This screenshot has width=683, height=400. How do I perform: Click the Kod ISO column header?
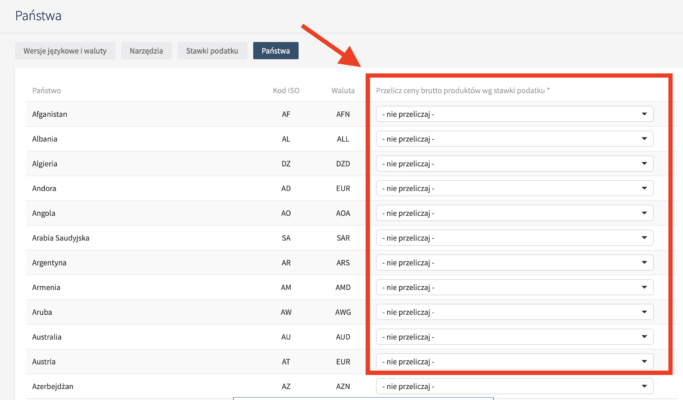(286, 91)
